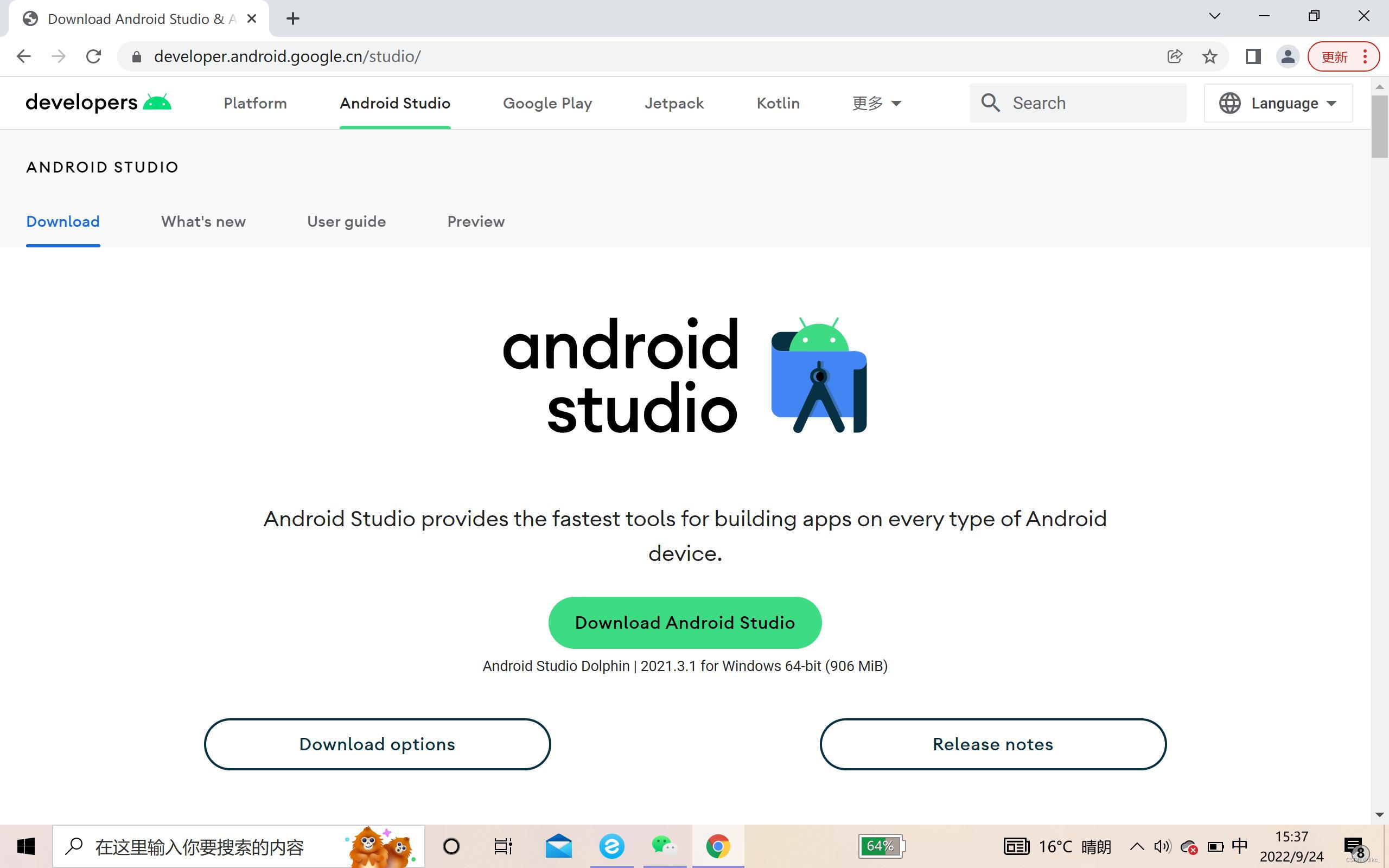
Task: Click the page scrollbar down arrow
Action: click(x=1379, y=815)
